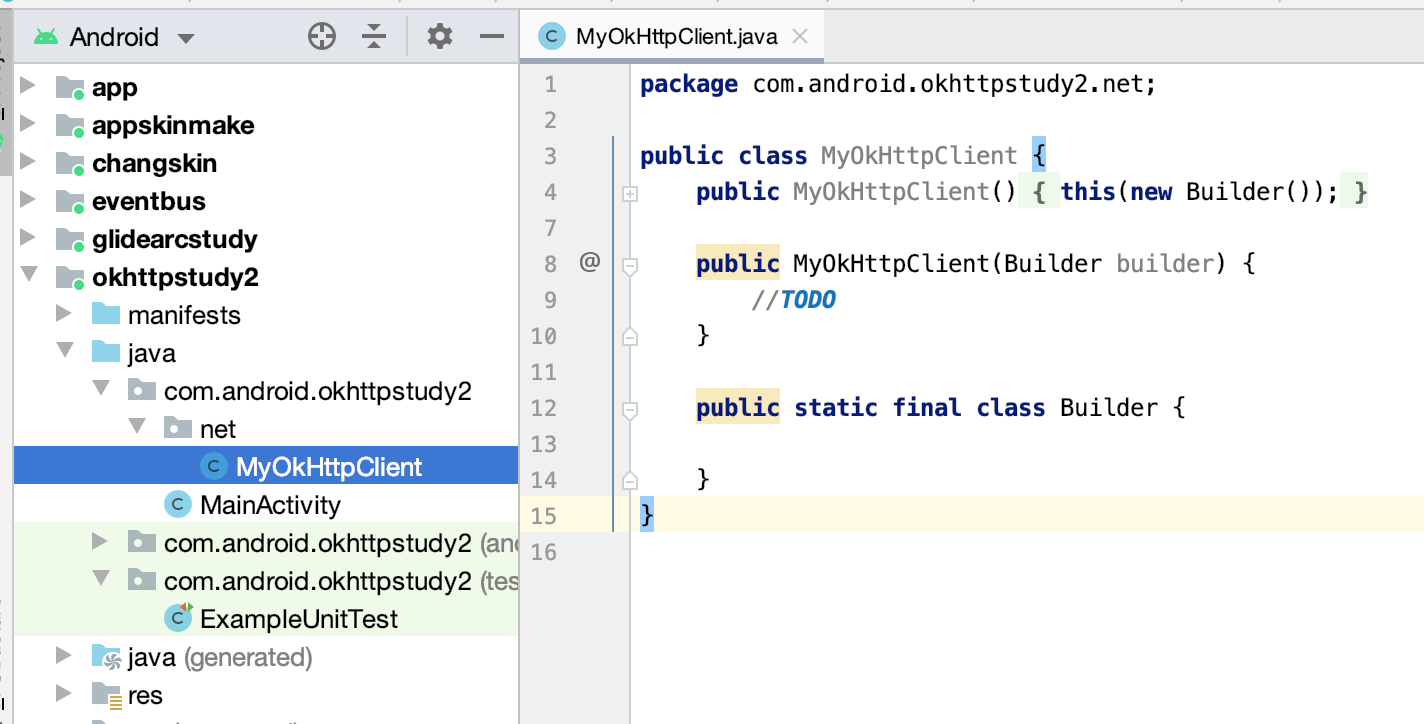Click the locate opened file target icon
The image size is (1424, 724).
(x=322, y=37)
